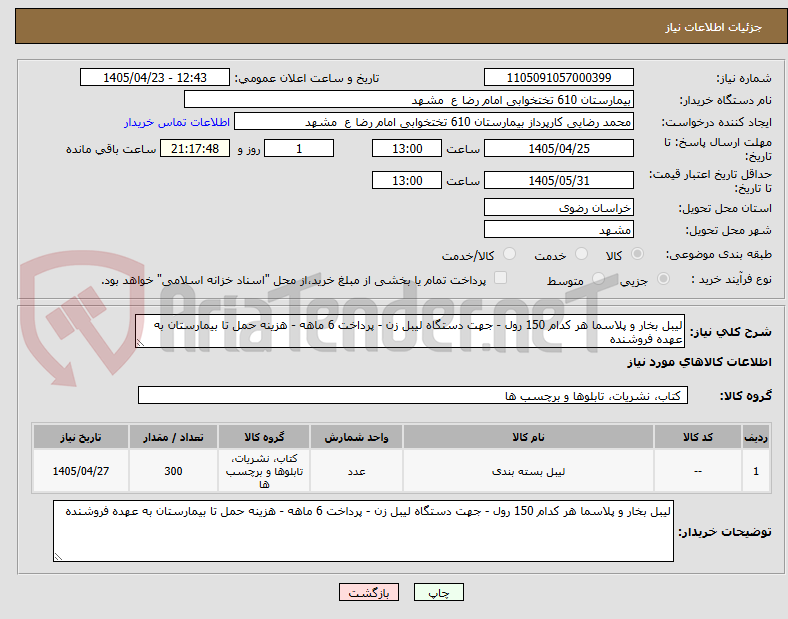The image size is (788, 619).
Task: Open اطلاعات تماس خریدار contact link
Action: pyautogui.click(x=177, y=122)
